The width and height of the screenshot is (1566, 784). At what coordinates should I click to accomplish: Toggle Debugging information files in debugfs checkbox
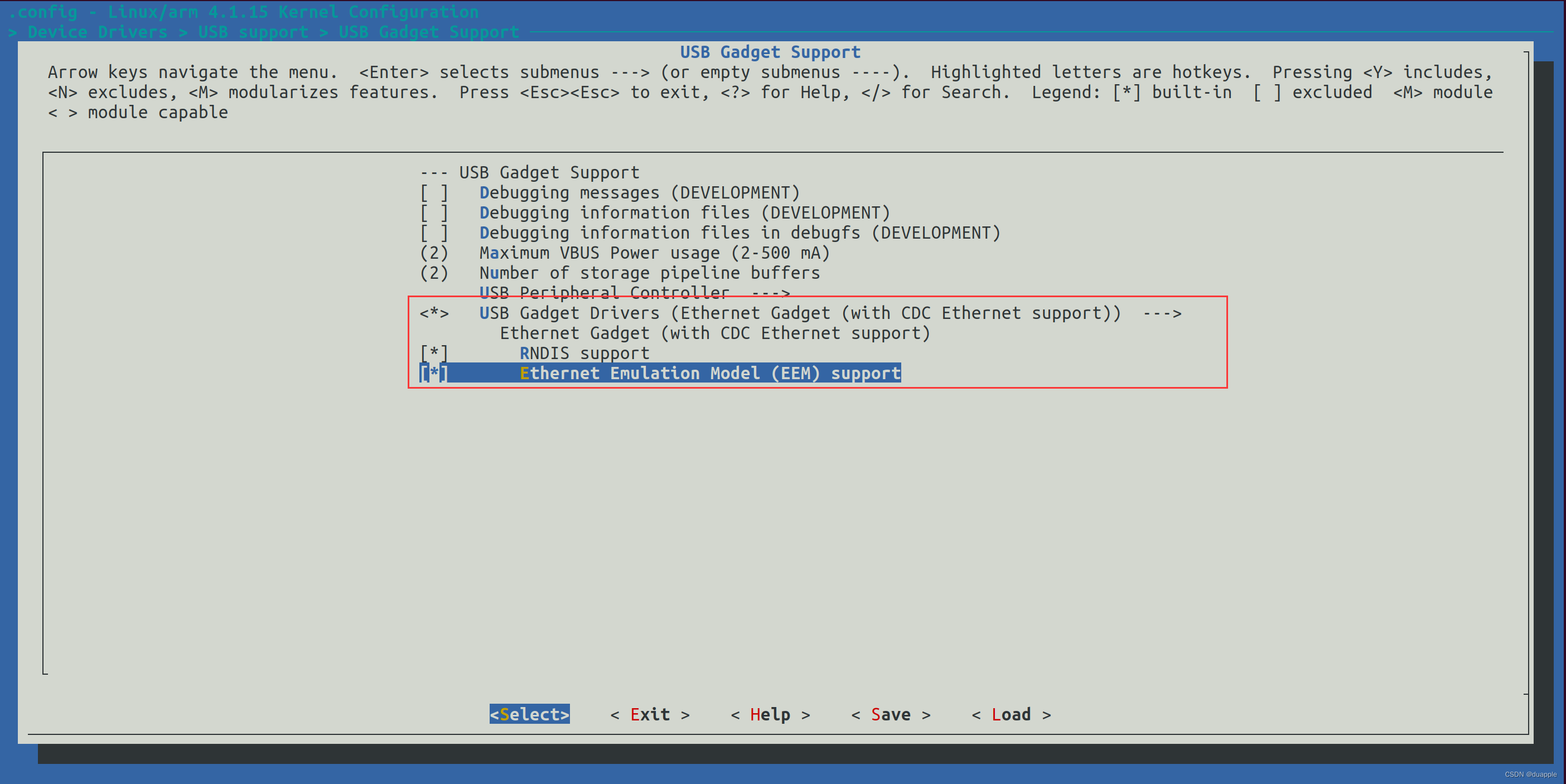[x=434, y=233]
